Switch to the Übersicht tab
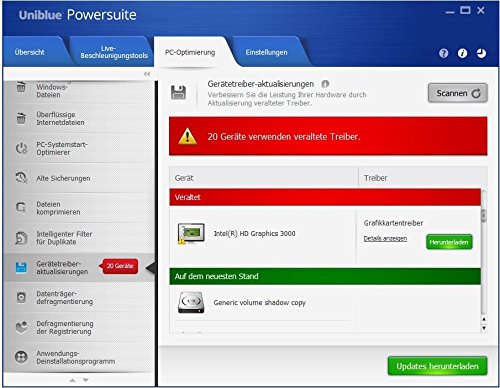This screenshot has width=500, height=388. point(30,52)
